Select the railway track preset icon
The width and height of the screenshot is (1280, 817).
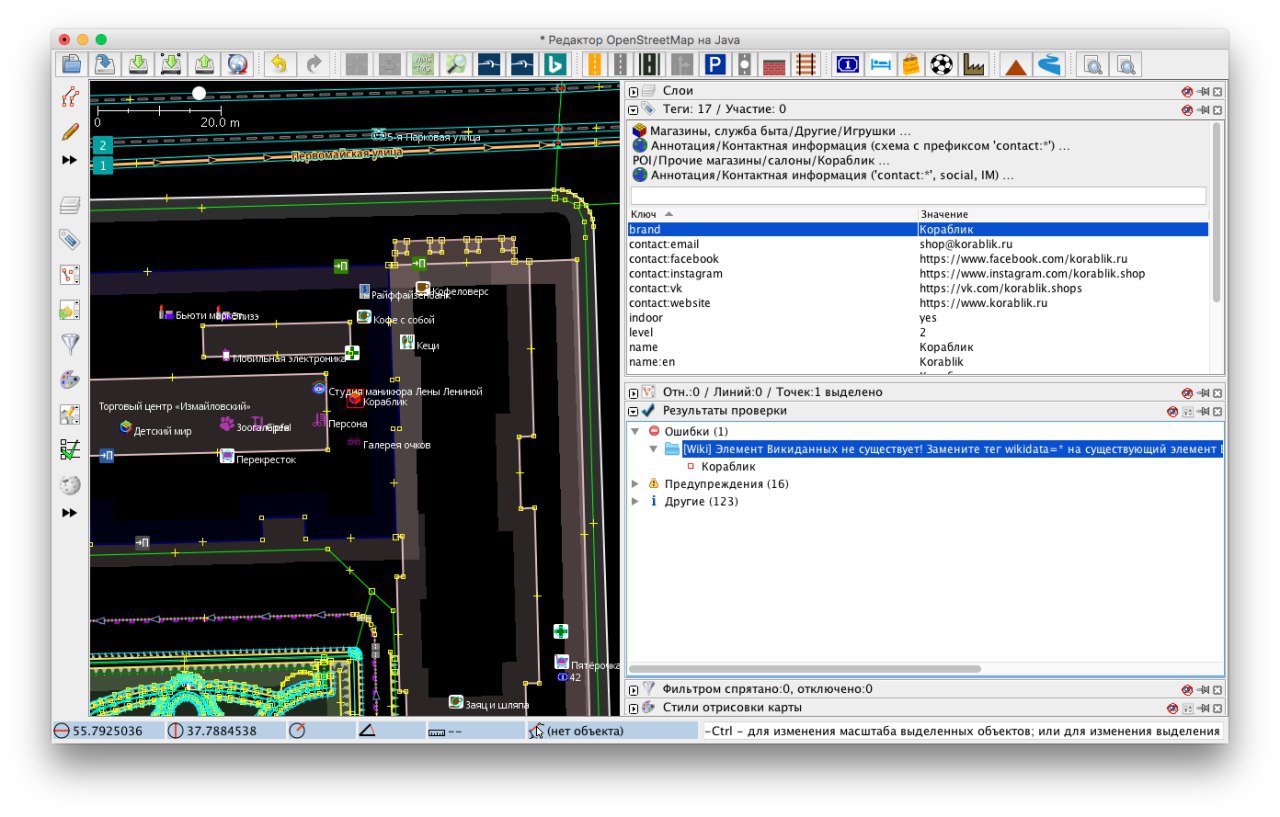(x=806, y=65)
